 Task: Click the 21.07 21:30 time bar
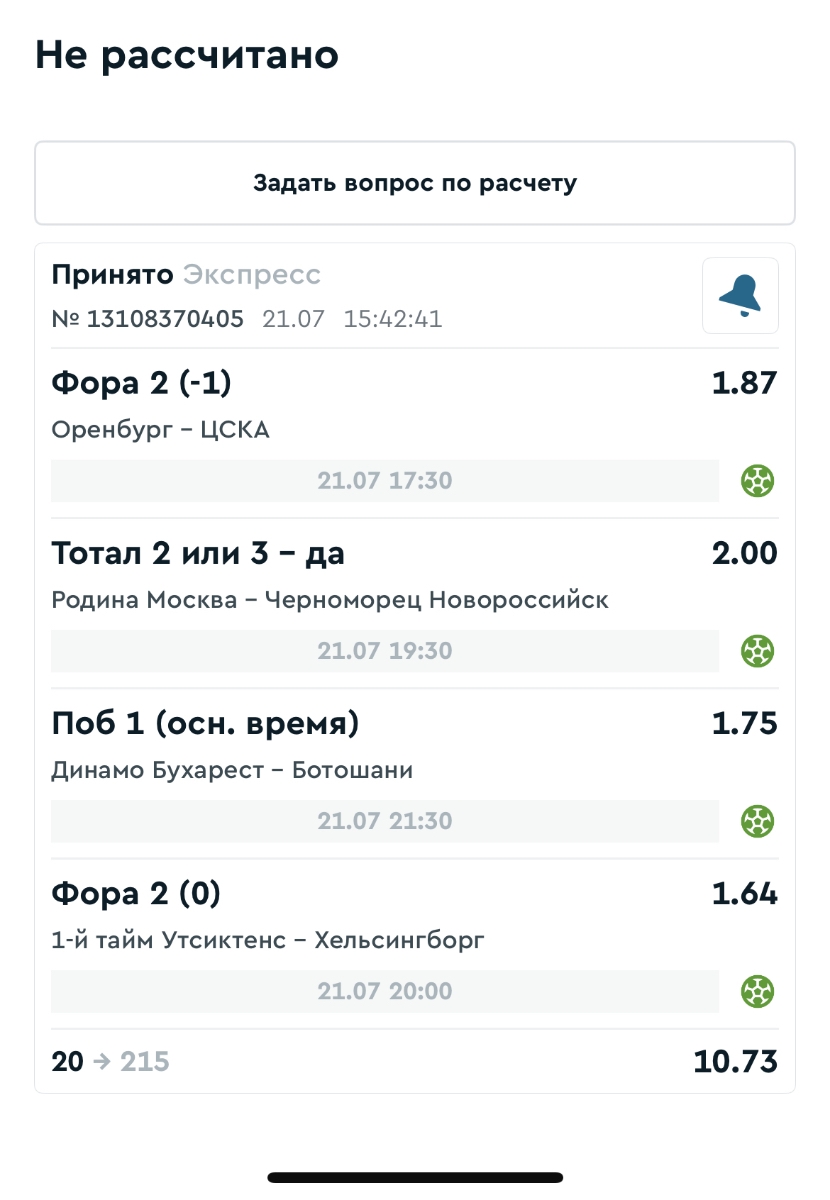(385, 821)
